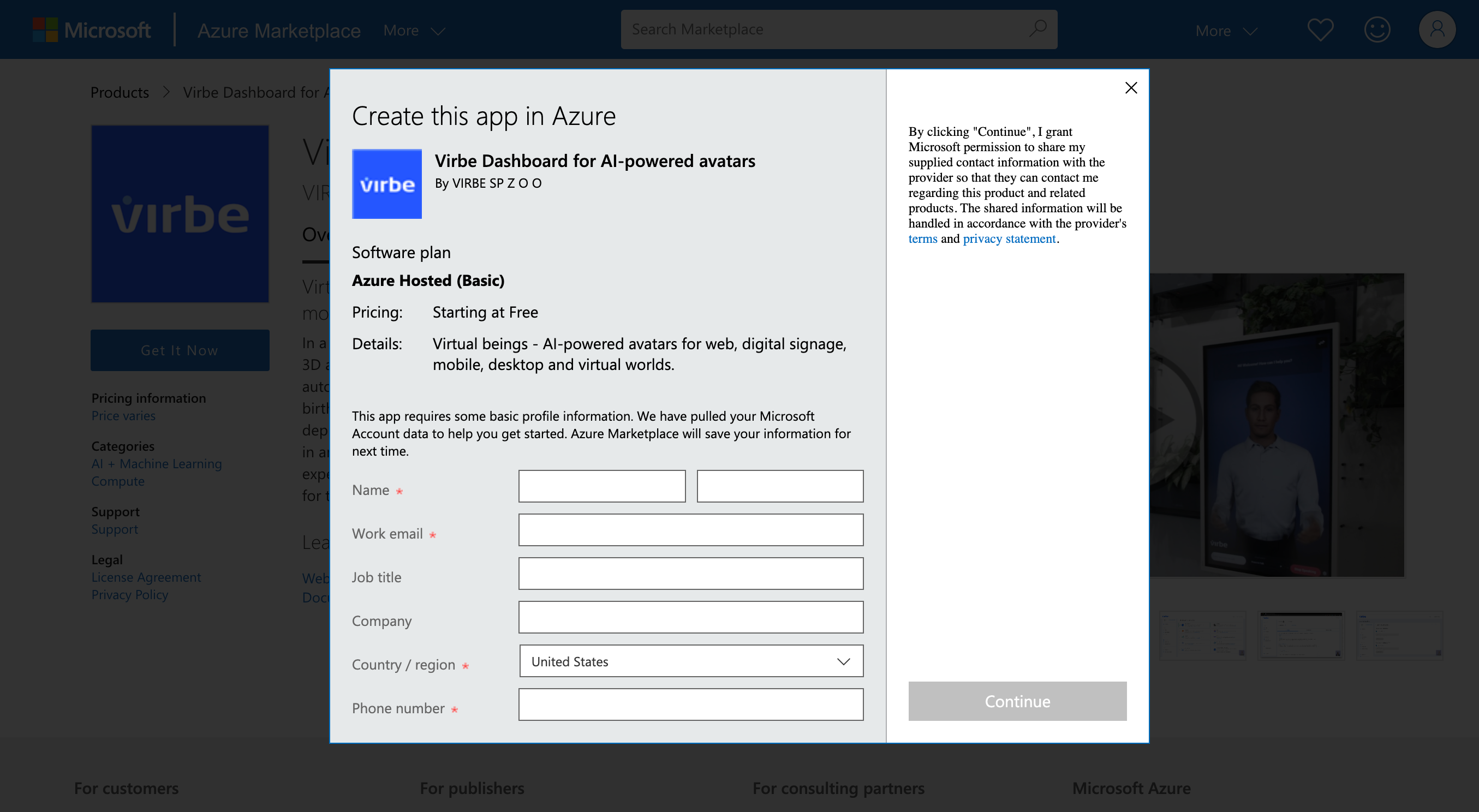Click the Virbe logo in dialog
Screen dimensions: 1479x812
pos(386,184)
